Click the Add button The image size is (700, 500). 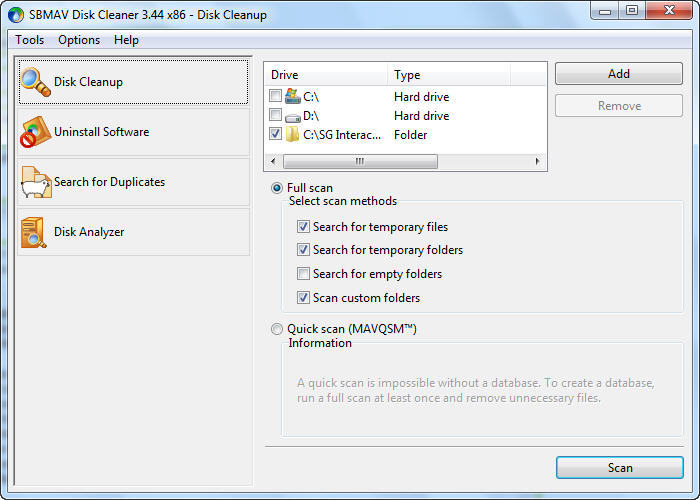click(619, 74)
